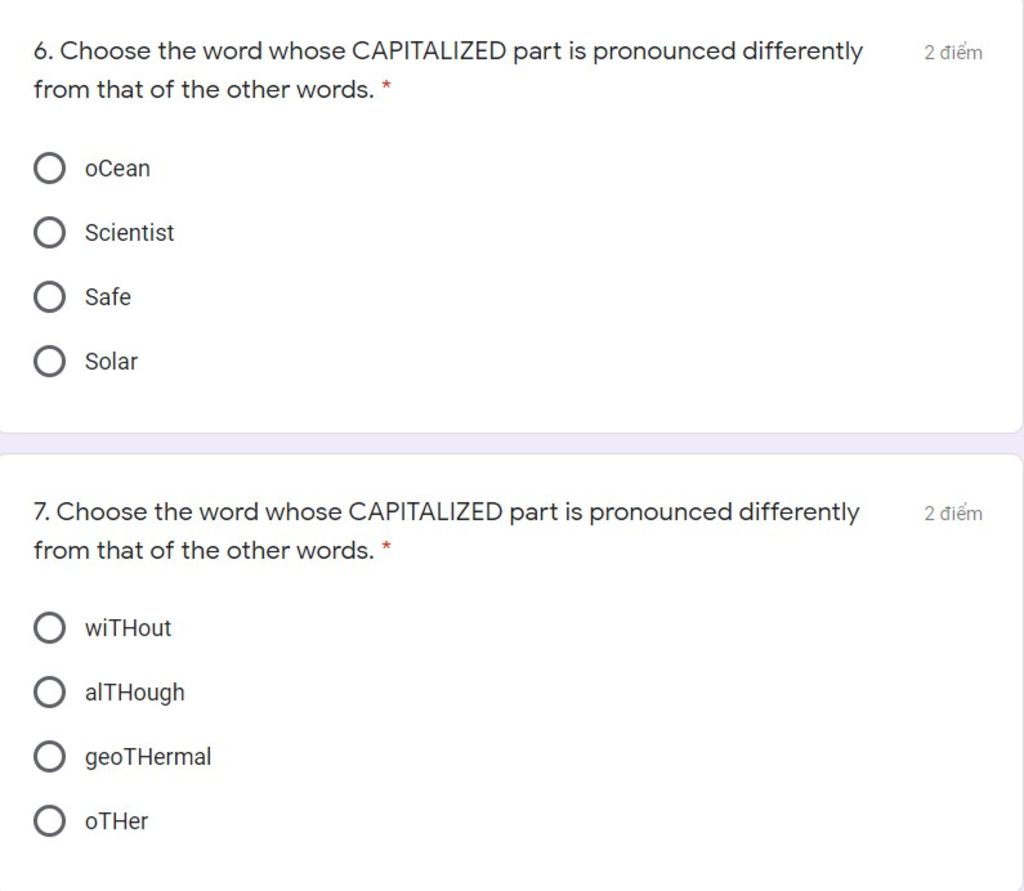Select the geoTHermal radio button
The image size is (1024, 891).
tap(49, 756)
